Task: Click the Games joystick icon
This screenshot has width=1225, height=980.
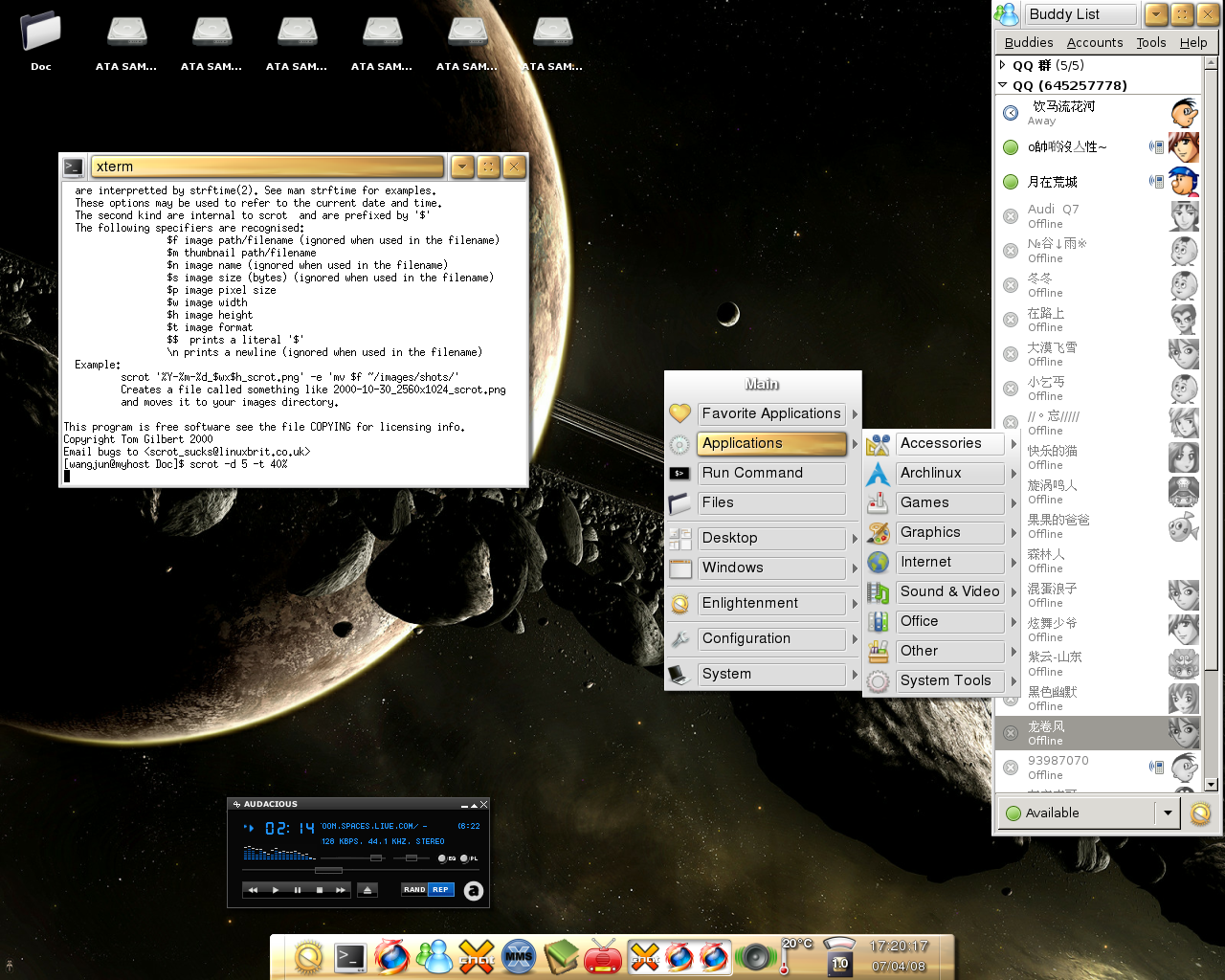Action: tap(878, 503)
